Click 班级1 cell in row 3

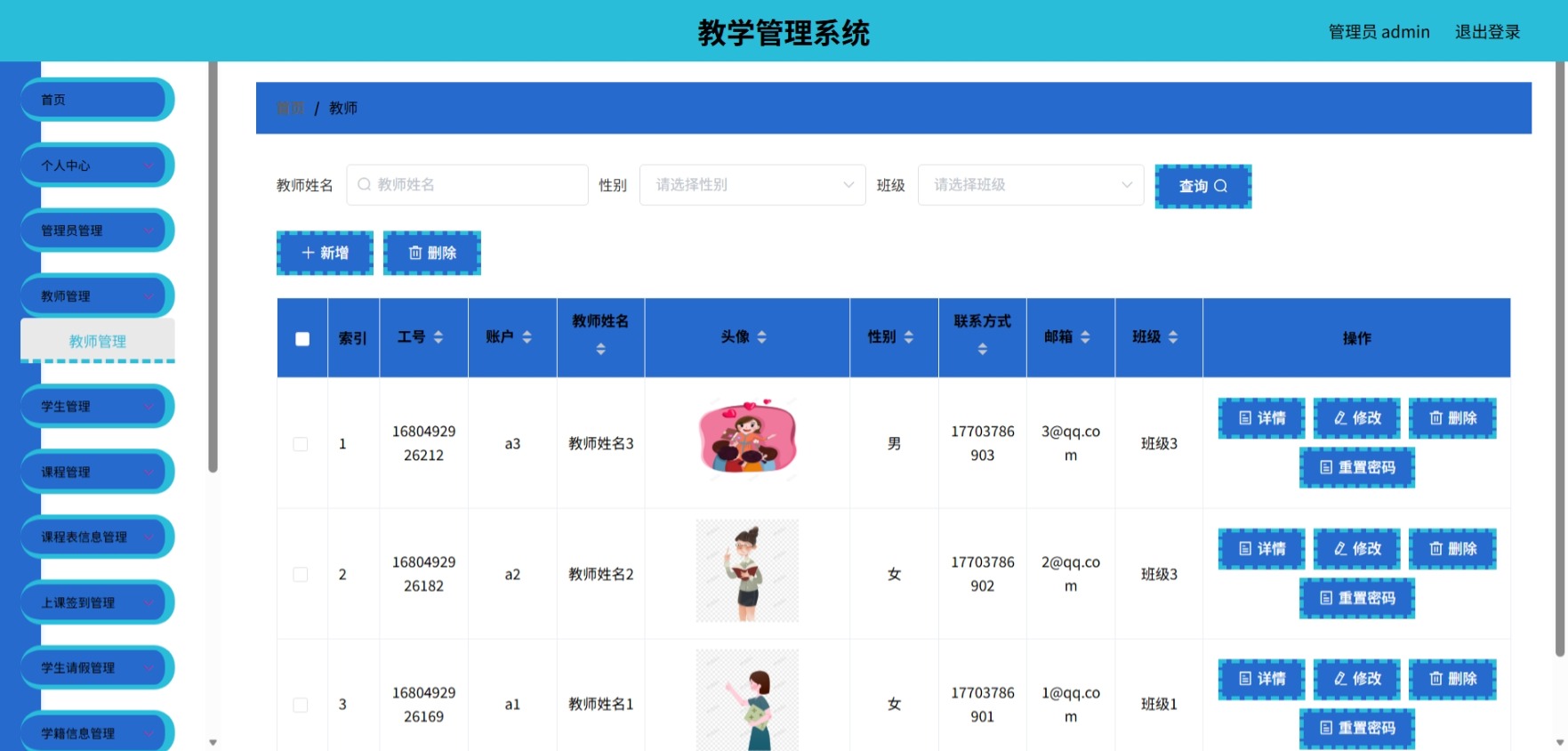coord(1159,704)
